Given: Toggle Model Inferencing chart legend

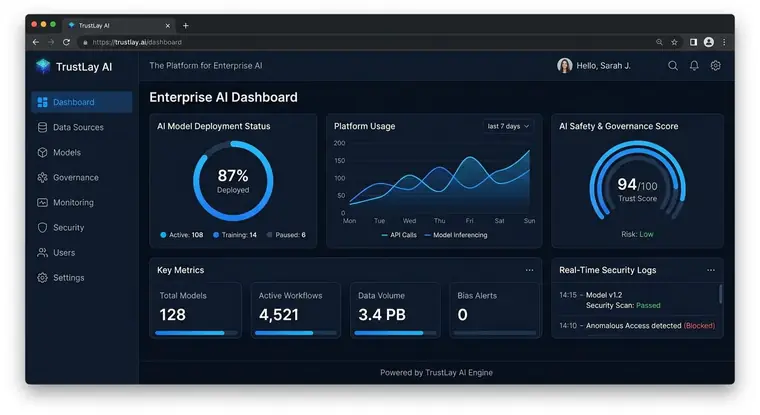Looking at the screenshot, I should [x=456, y=235].
